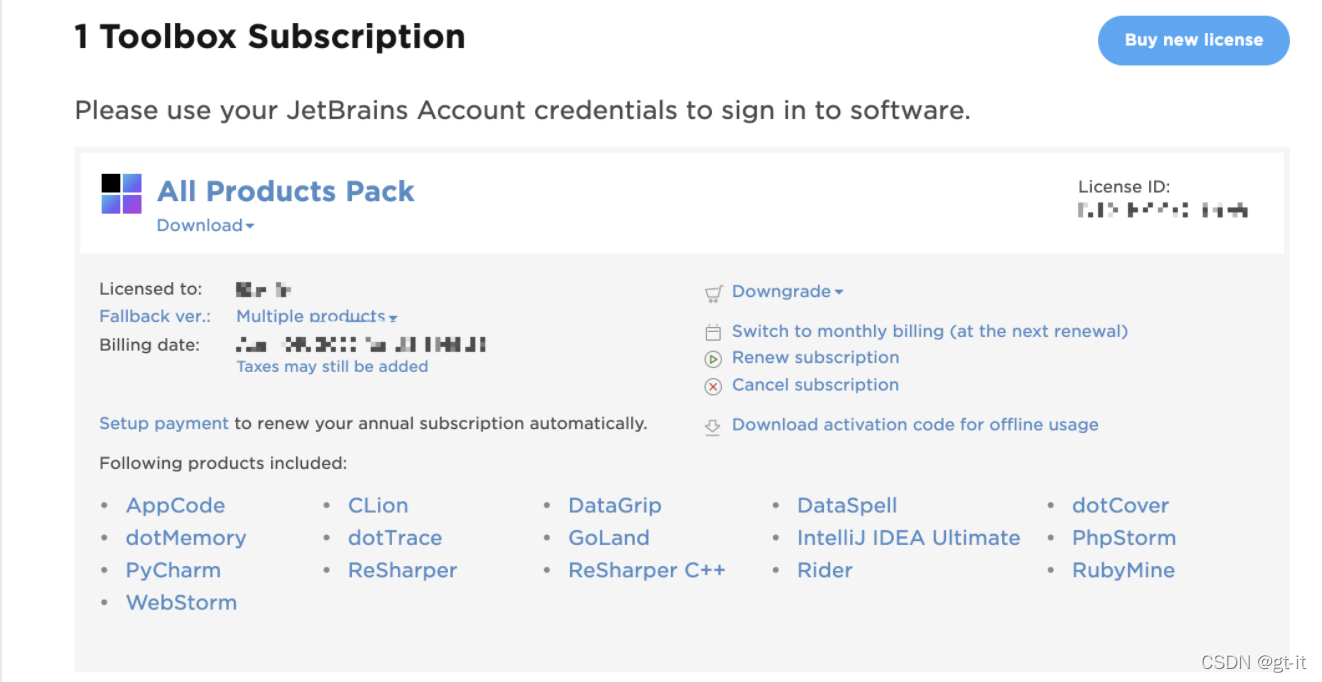Click the JetBrains Account credentials sign-in sentence
The width and height of the screenshot is (1322, 682).
point(523,110)
